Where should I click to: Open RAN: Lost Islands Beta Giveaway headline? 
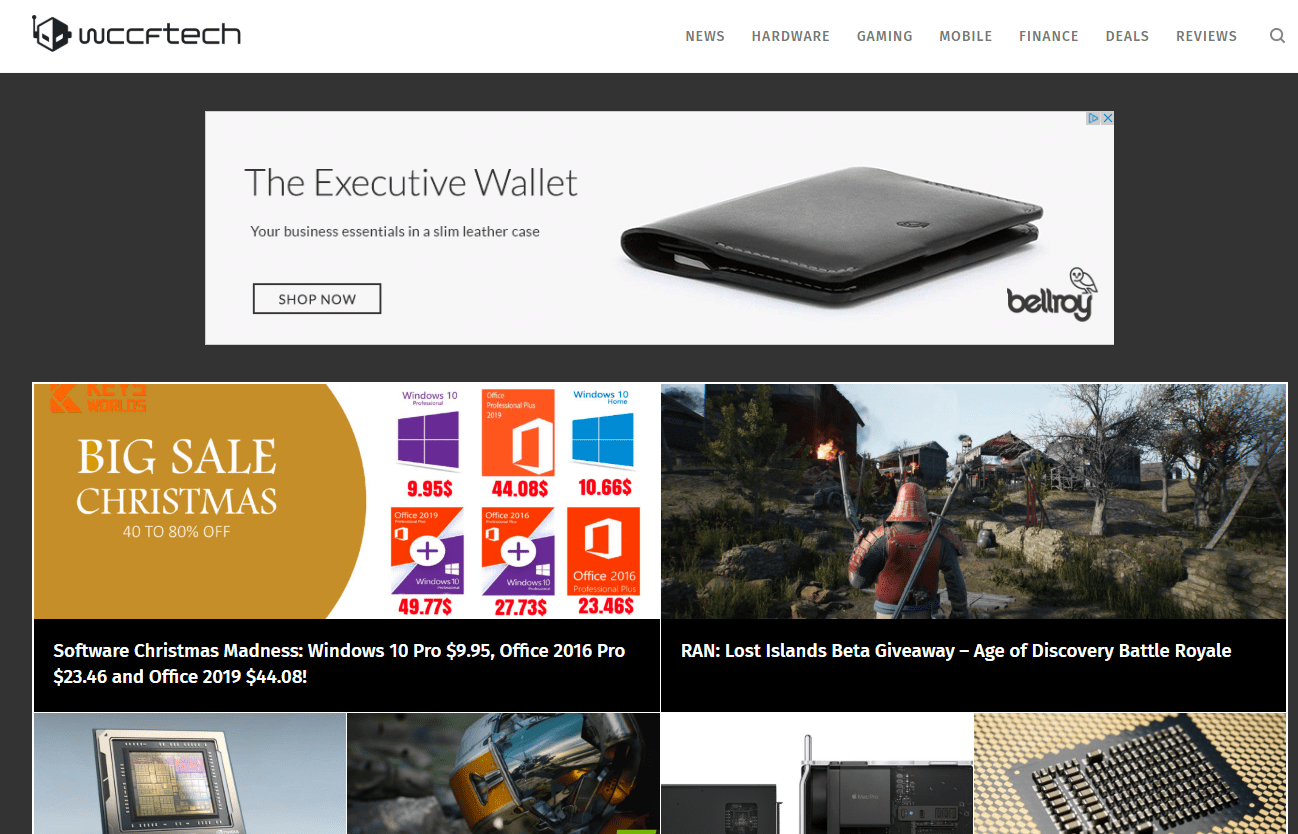956,651
